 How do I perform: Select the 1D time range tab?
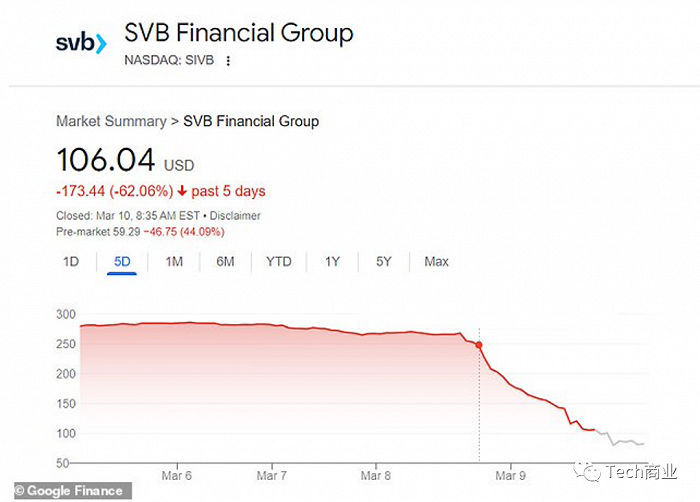pos(71,262)
